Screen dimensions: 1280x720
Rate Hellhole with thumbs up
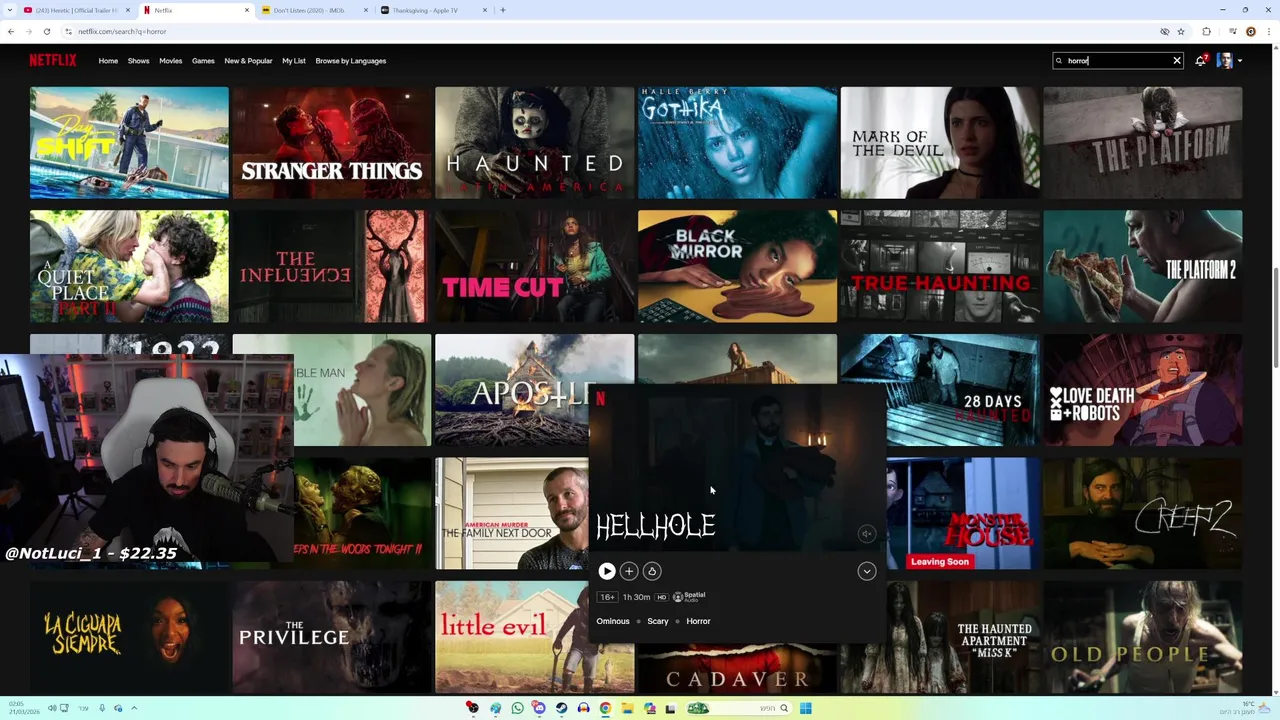[652, 571]
